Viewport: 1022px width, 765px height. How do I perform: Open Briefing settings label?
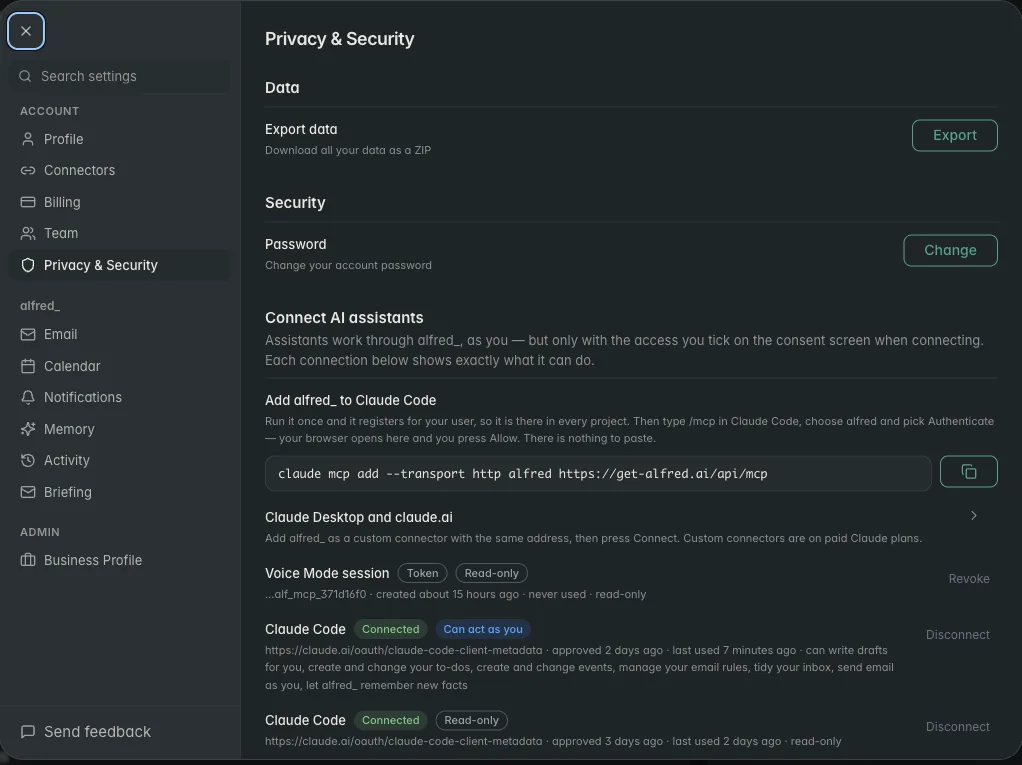[x=68, y=492]
